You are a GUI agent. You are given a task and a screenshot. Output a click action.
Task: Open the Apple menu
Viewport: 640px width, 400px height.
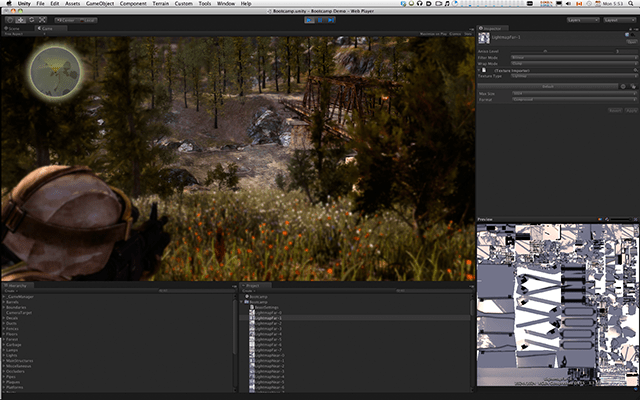pos(9,3)
